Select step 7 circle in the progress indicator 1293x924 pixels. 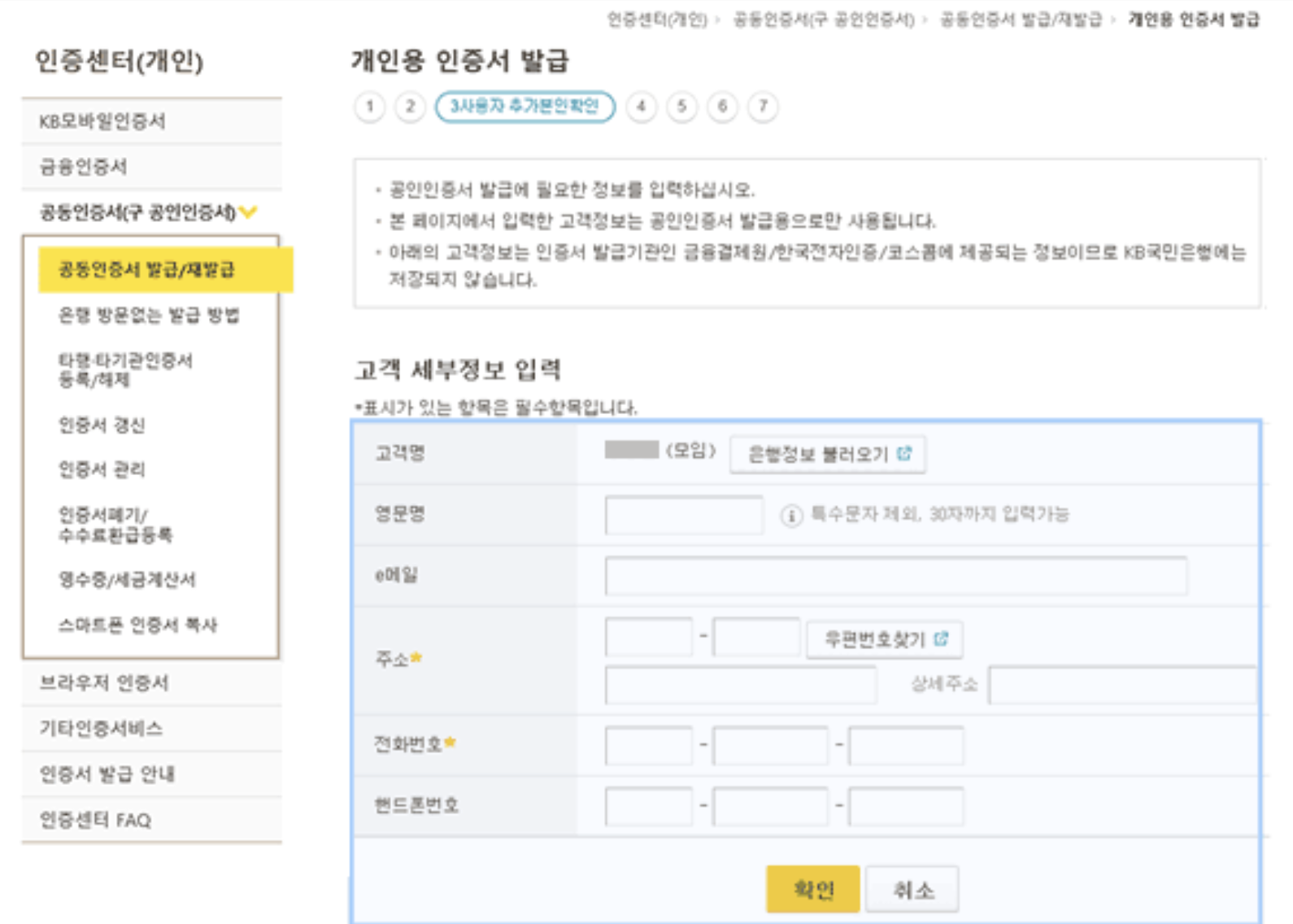(763, 107)
